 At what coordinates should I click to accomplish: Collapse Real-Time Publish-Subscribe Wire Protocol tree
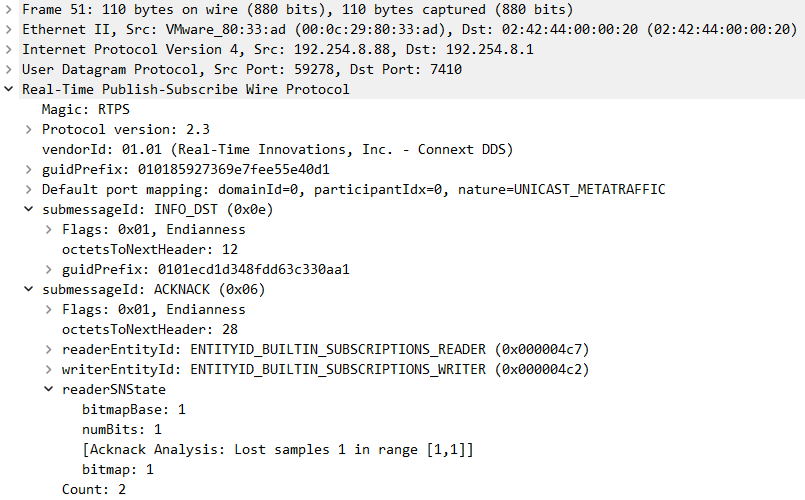point(9,89)
